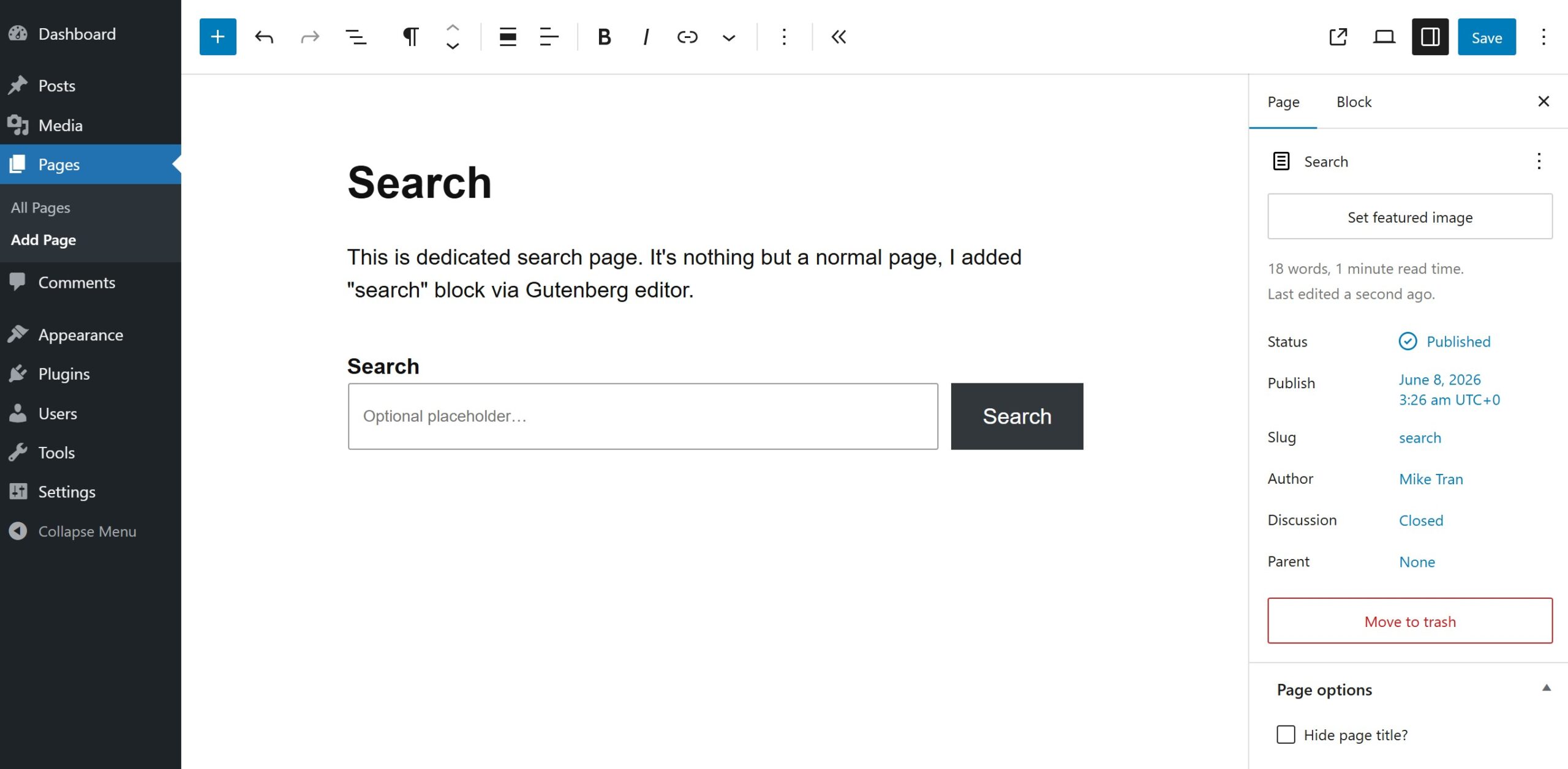Change the Discussion setting from Closed
Screen dimensions: 1568x769
(1421, 520)
